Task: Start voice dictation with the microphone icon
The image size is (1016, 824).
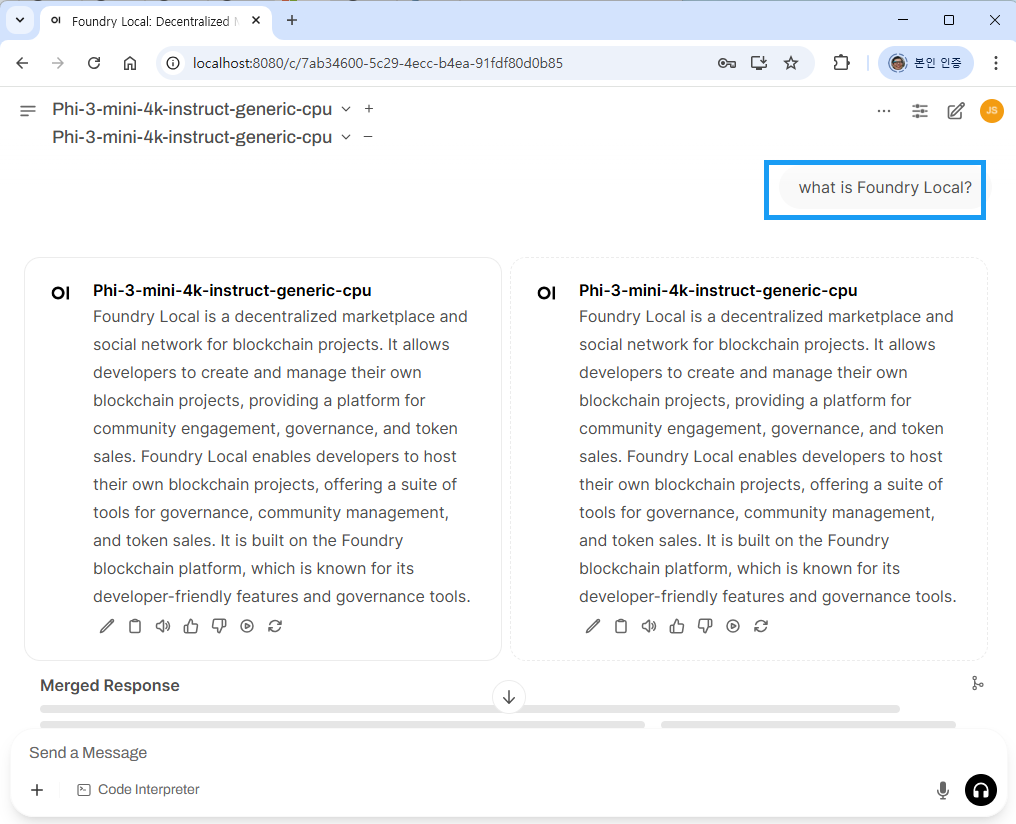Action: [943, 790]
